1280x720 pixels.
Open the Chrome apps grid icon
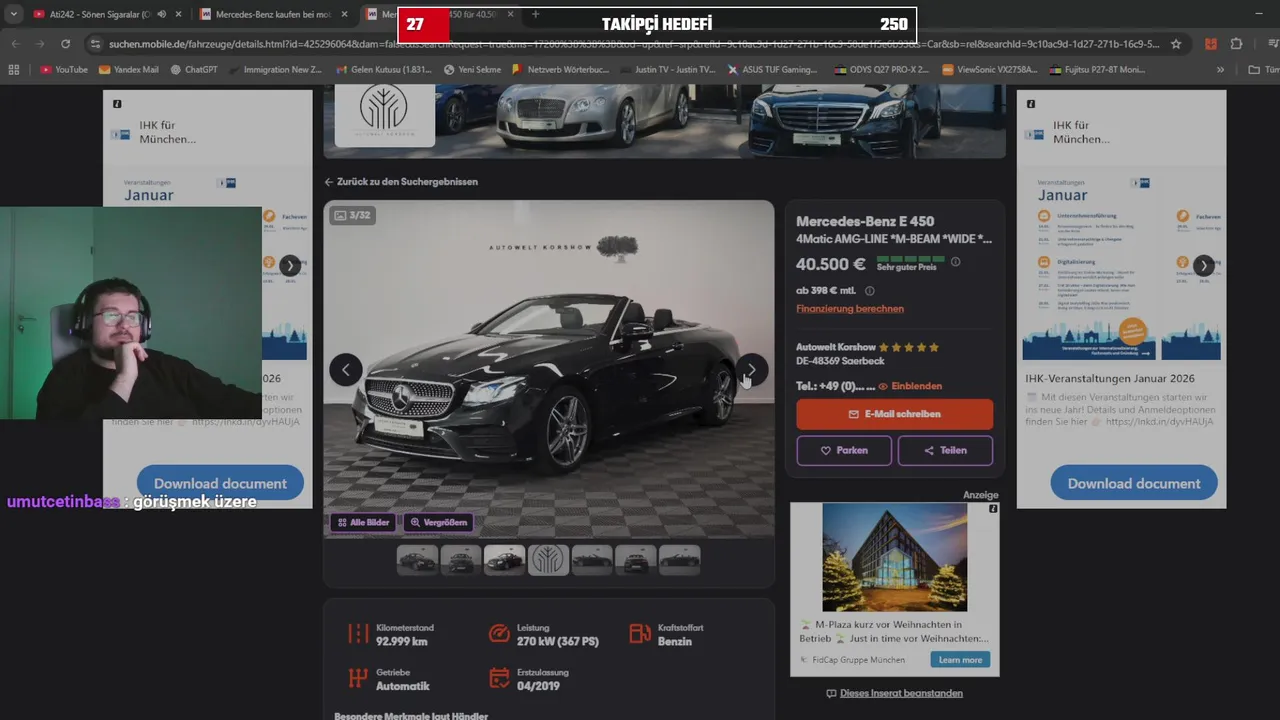coord(14,70)
